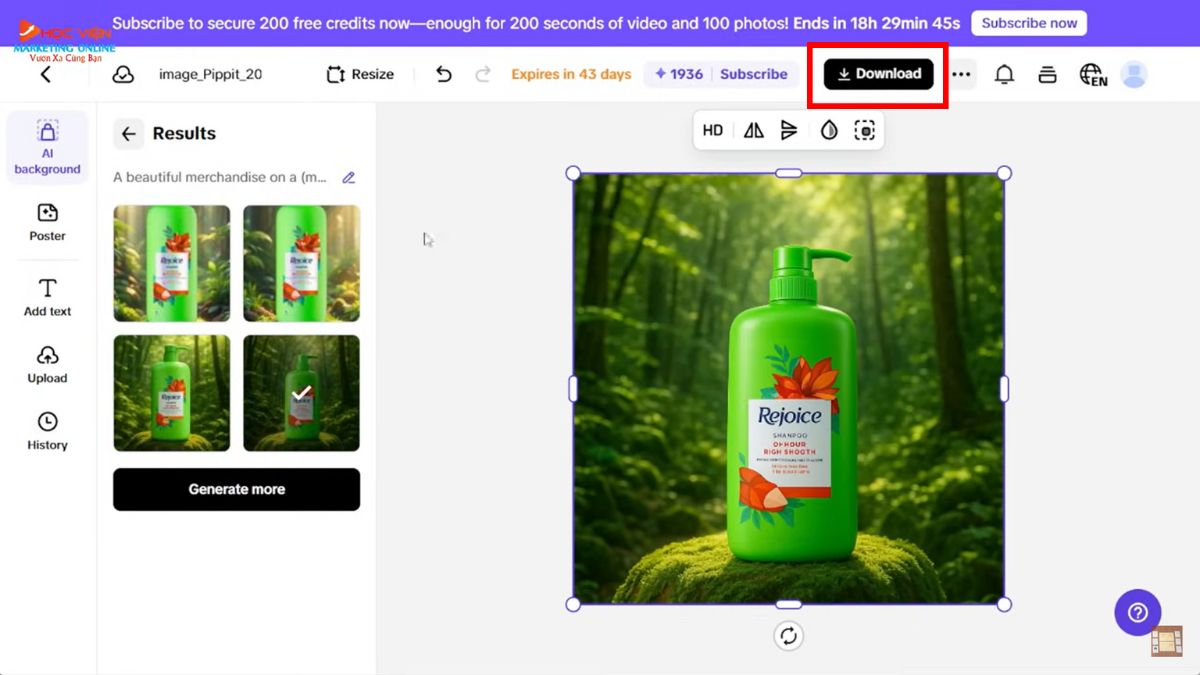Viewport: 1200px width, 675px height.
Task: Open the EN language selector
Action: click(1093, 74)
